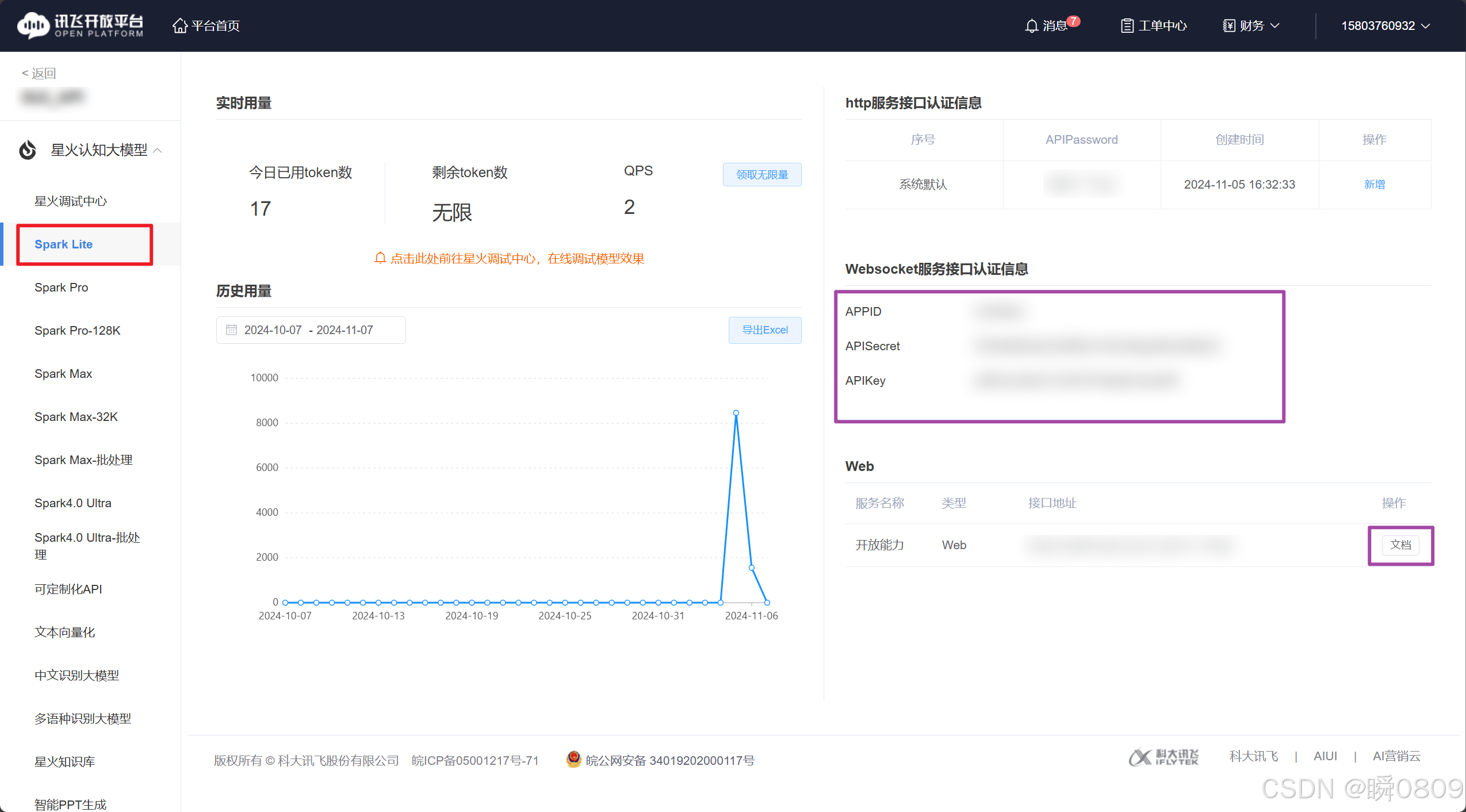This screenshot has width=1466, height=812.
Task: Open 中文识别大模型 in sidebar
Action: click(76, 676)
